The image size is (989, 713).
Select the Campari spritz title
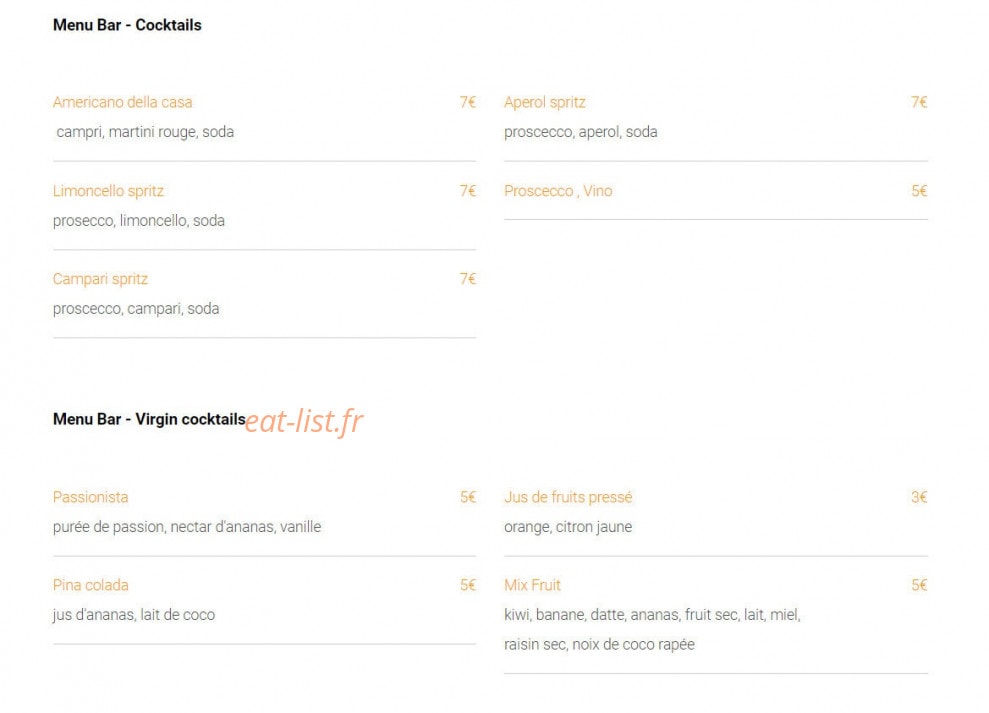coord(100,280)
